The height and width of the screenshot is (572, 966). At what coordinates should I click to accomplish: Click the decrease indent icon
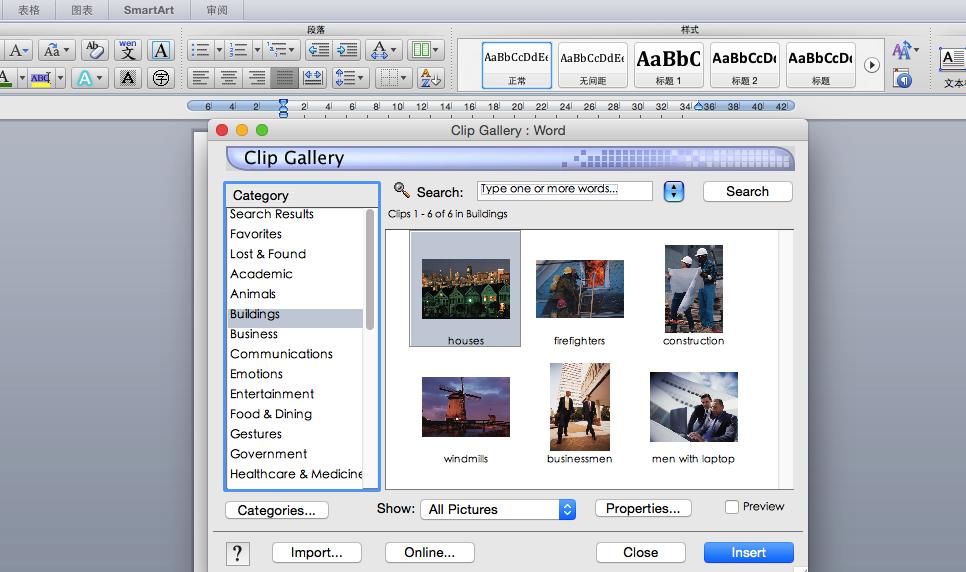(318, 50)
